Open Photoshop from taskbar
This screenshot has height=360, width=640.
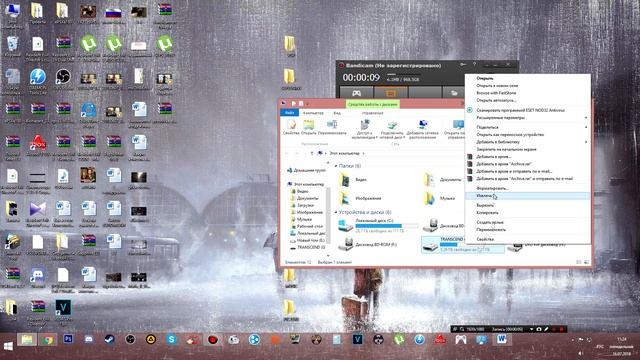pyautogui.click(x=68, y=339)
